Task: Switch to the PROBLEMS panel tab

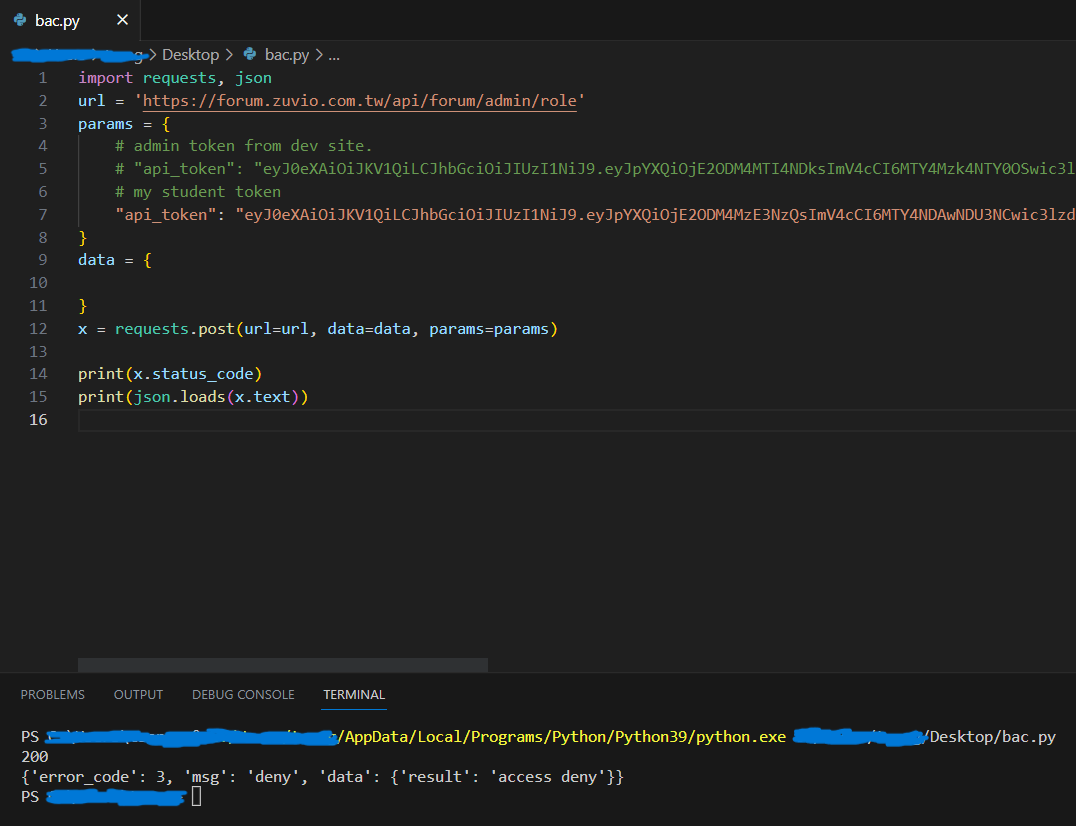Action: pos(53,694)
